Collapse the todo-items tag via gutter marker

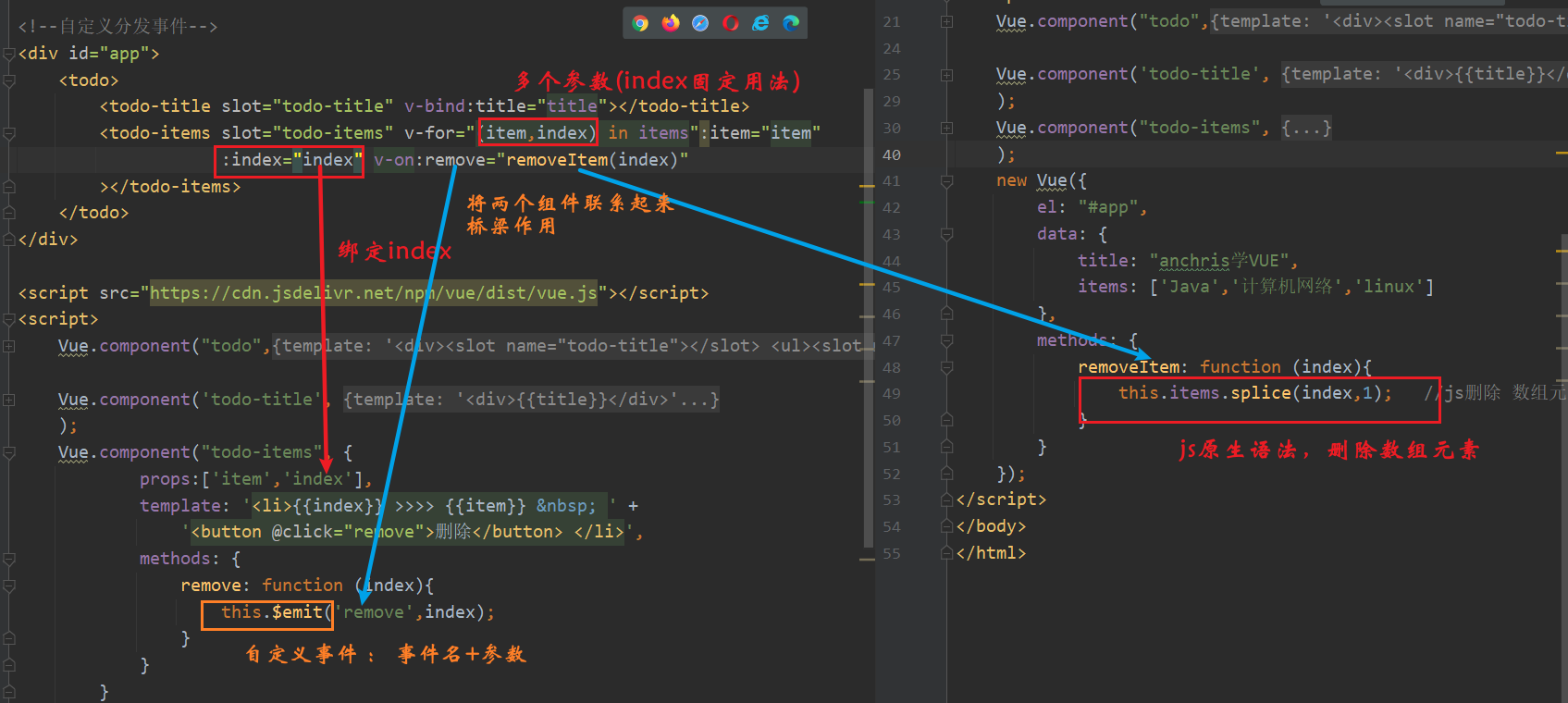pyautogui.click(x=8, y=133)
